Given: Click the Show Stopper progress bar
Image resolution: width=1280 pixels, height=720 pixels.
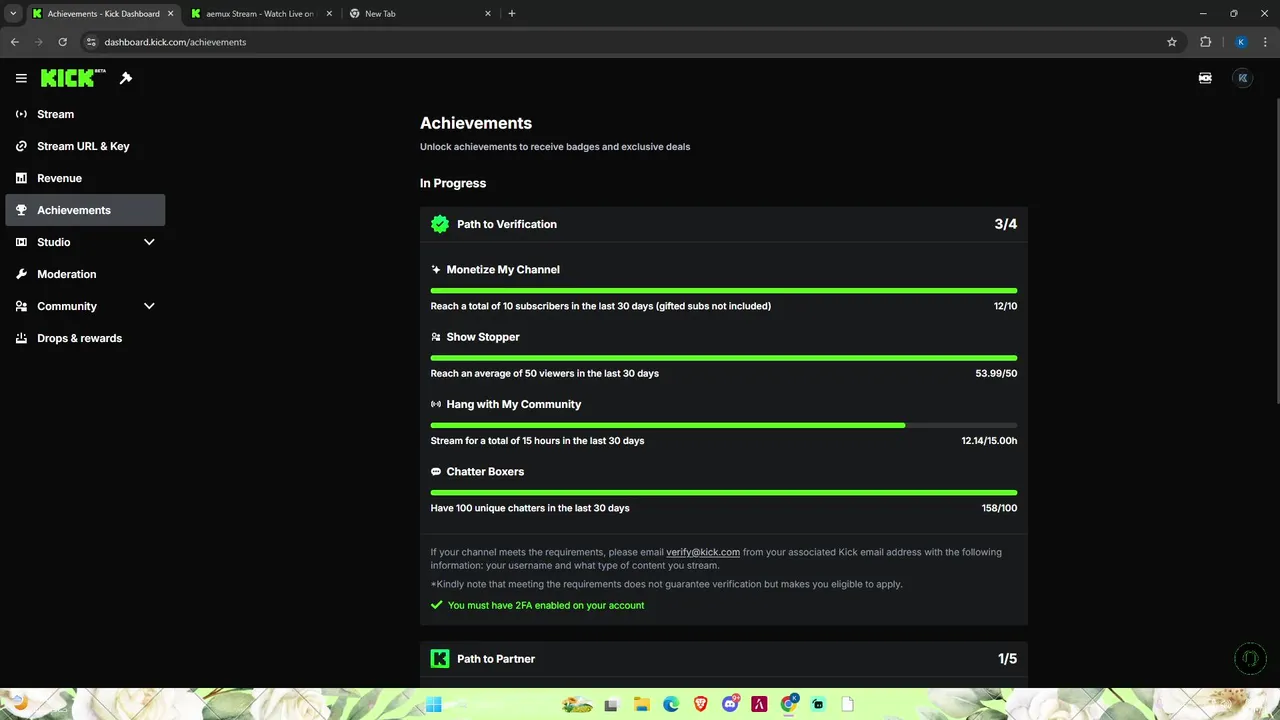Looking at the screenshot, I should coord(724,357).
